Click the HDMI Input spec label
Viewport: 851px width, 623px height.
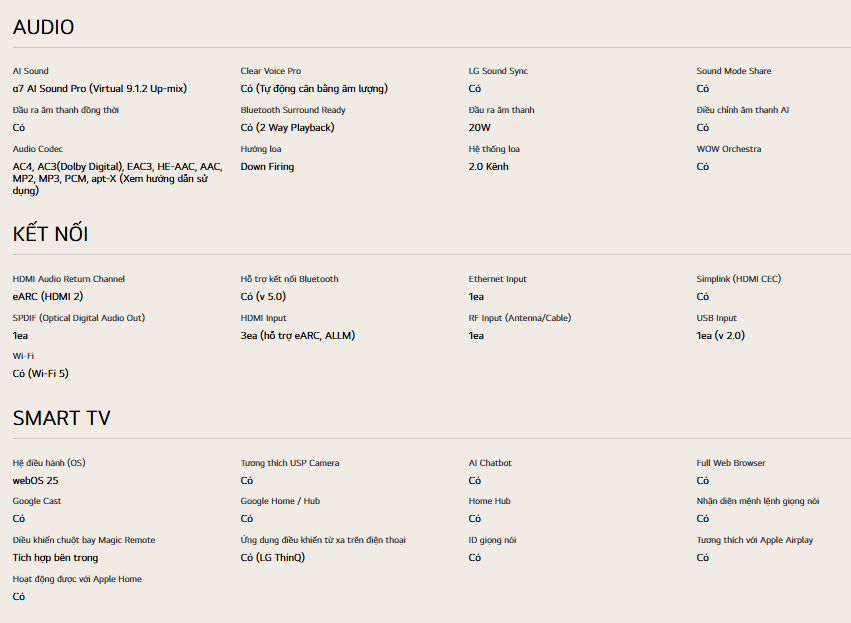click(263, 318)
